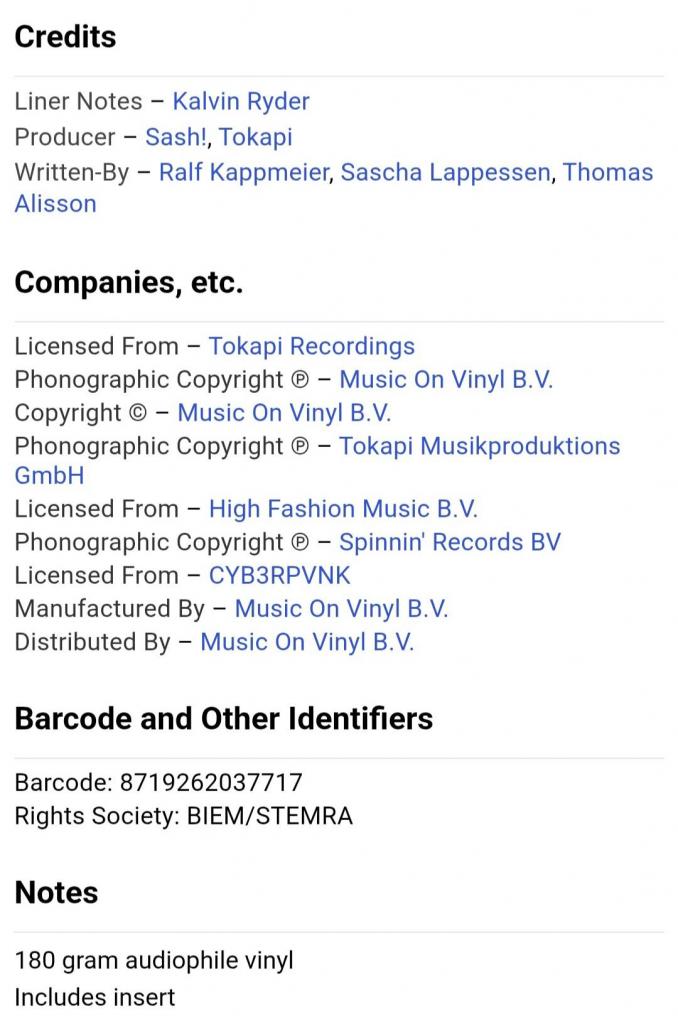
Task: Open the Tokapi producer link
Action: (x=255, y=137)
